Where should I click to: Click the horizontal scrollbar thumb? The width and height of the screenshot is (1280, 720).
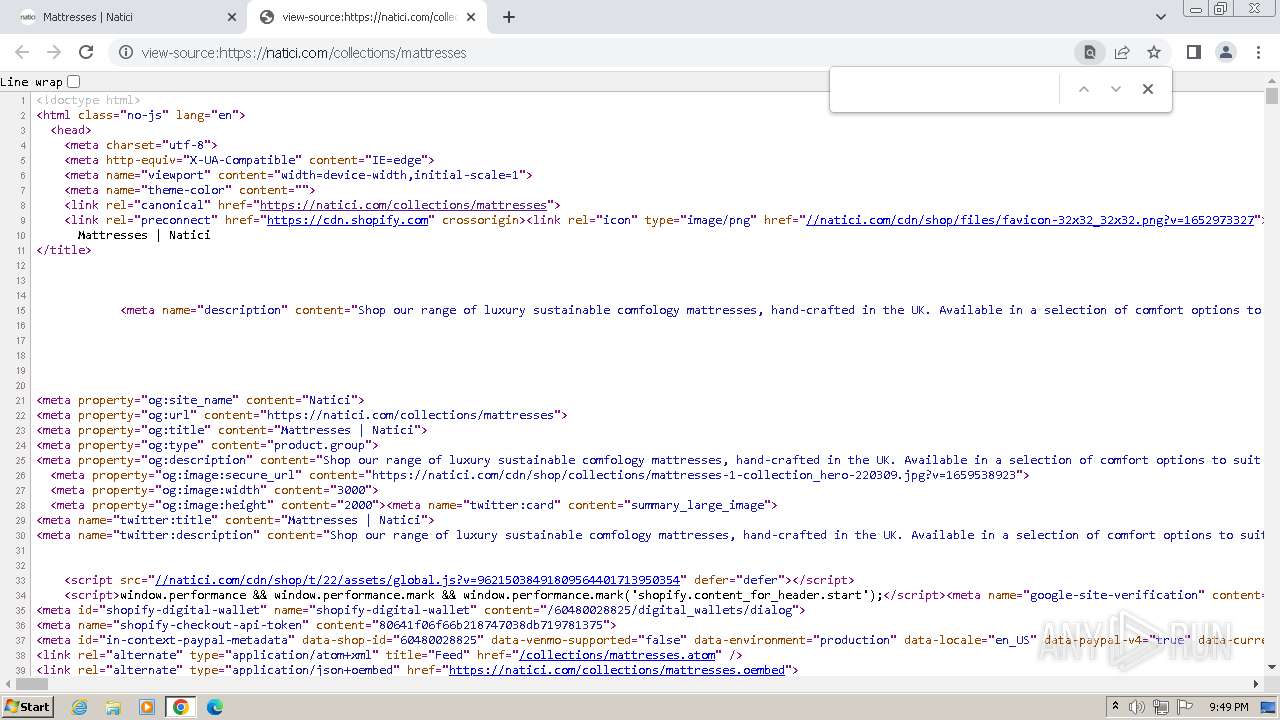(31, 684)
